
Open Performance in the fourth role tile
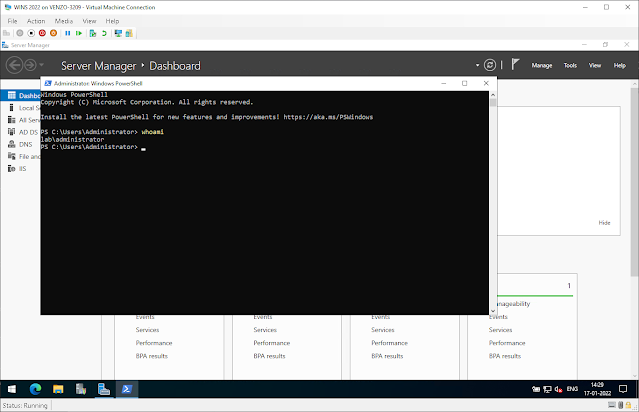tap(507, 343)
